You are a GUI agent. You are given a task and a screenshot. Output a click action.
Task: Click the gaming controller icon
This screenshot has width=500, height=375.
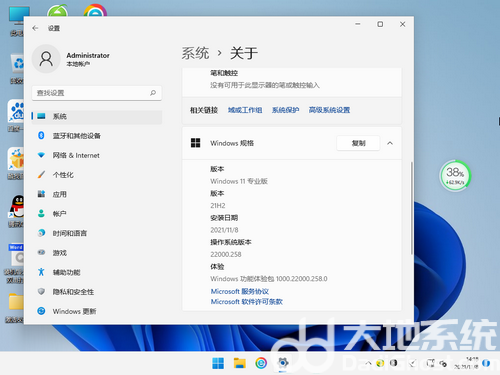(41, 252)
